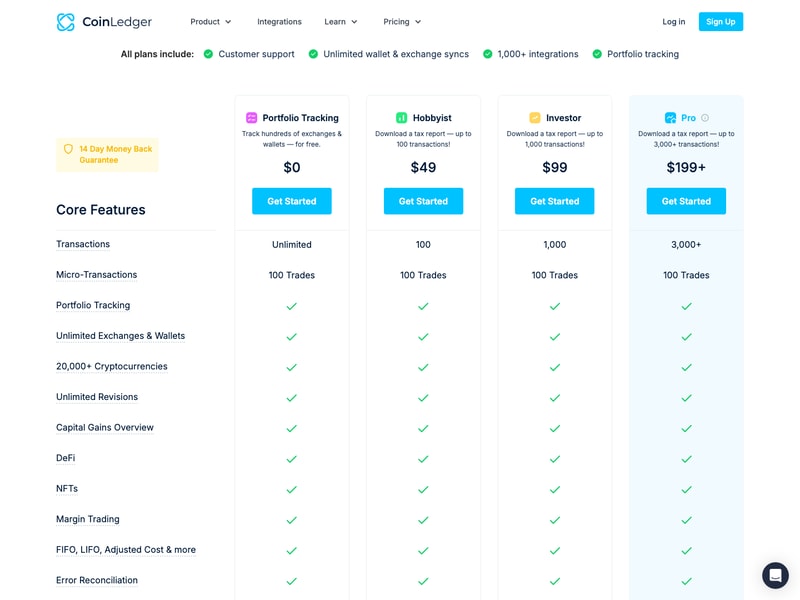
Task: Click the Micro-Transactions feature label
Action: 96,274
